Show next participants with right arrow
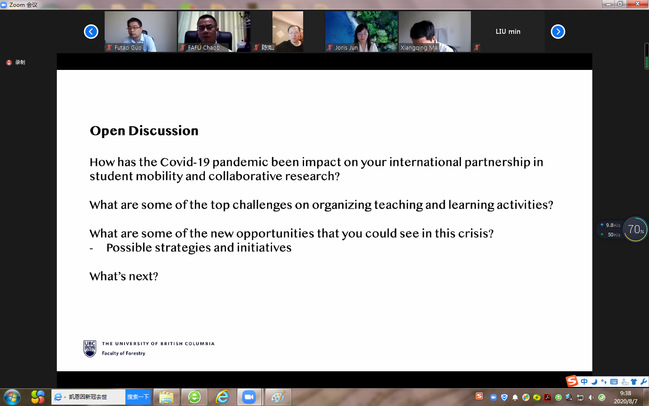The width and height of the screenshot is (649, 406). click(x=558, y=31)
